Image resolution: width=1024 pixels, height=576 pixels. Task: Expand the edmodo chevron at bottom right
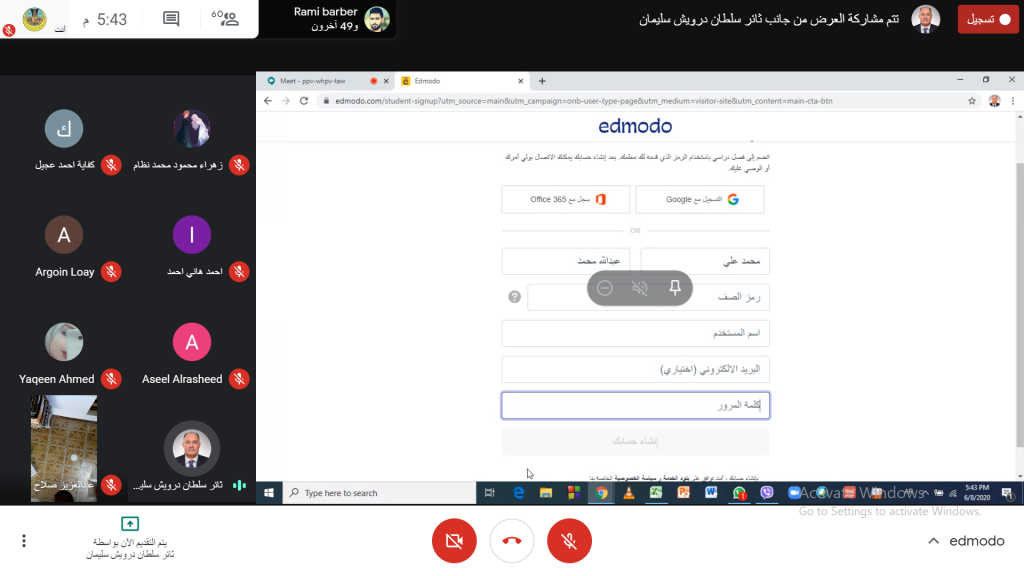pos(934,541)
